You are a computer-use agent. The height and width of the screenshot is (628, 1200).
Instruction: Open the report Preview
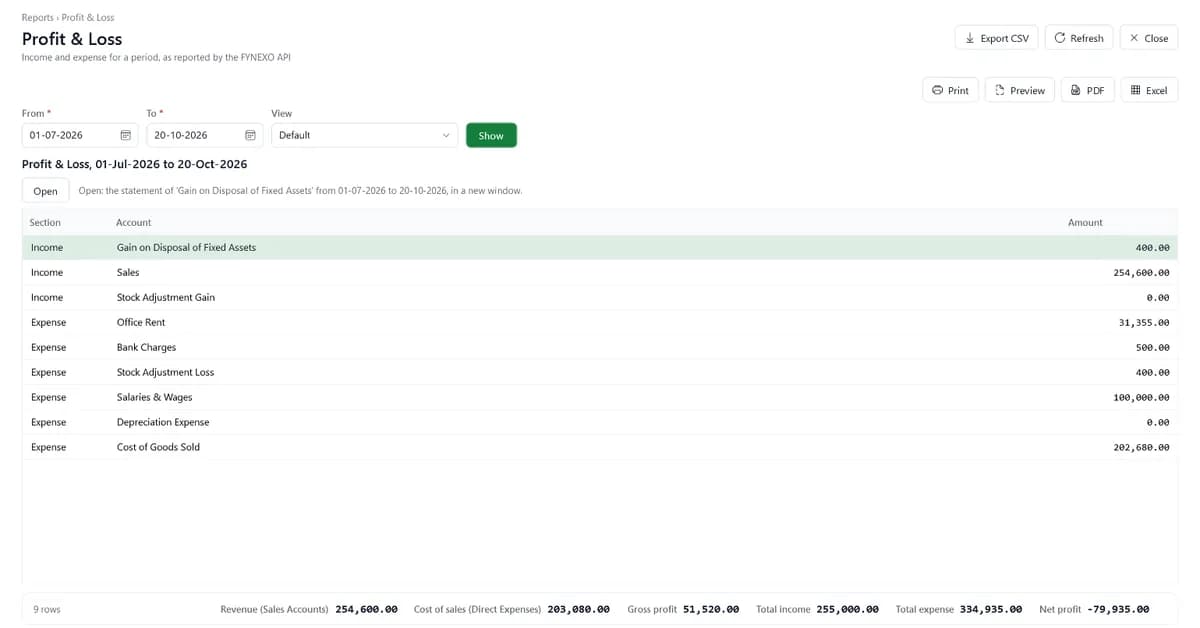[1019, 90]
